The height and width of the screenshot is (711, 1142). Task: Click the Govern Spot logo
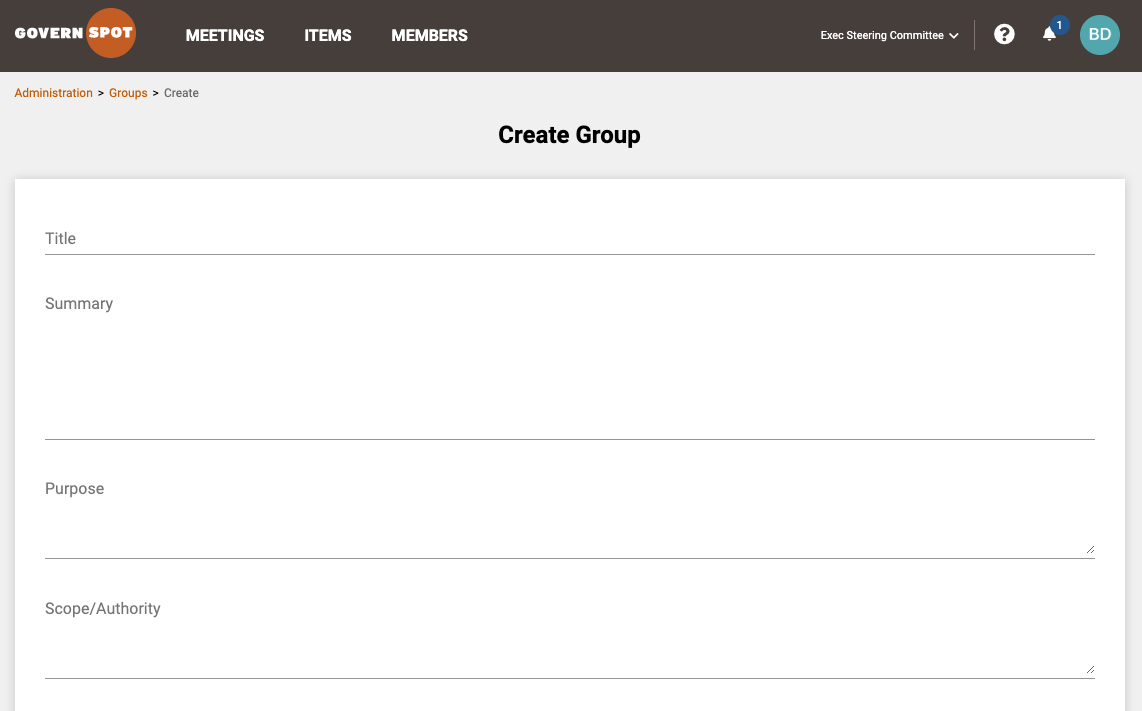coord(75,34)
